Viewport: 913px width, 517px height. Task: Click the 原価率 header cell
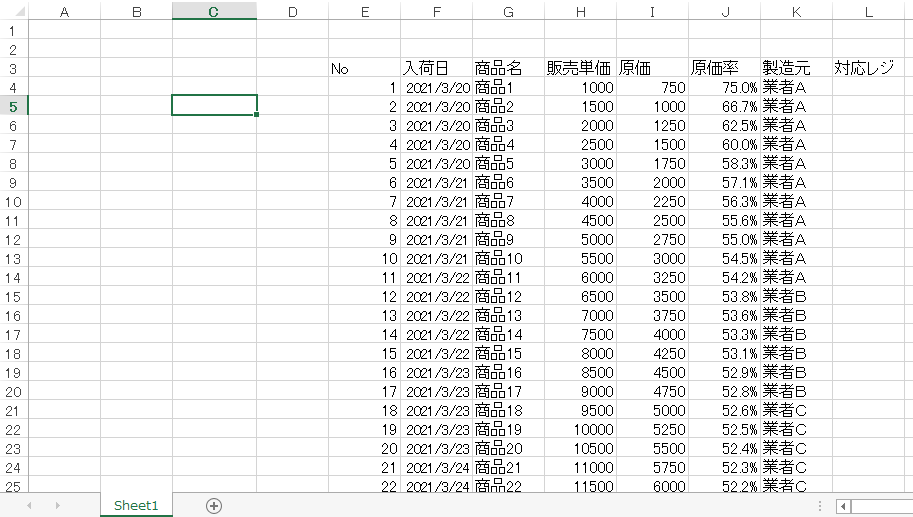tap(724, 68)
